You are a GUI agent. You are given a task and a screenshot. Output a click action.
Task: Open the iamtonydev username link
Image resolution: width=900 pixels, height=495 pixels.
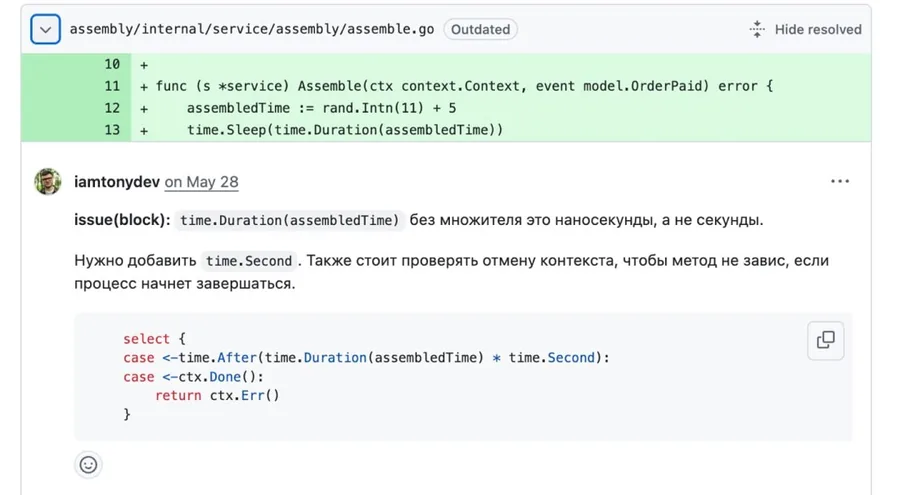click(x=117, y=182)
